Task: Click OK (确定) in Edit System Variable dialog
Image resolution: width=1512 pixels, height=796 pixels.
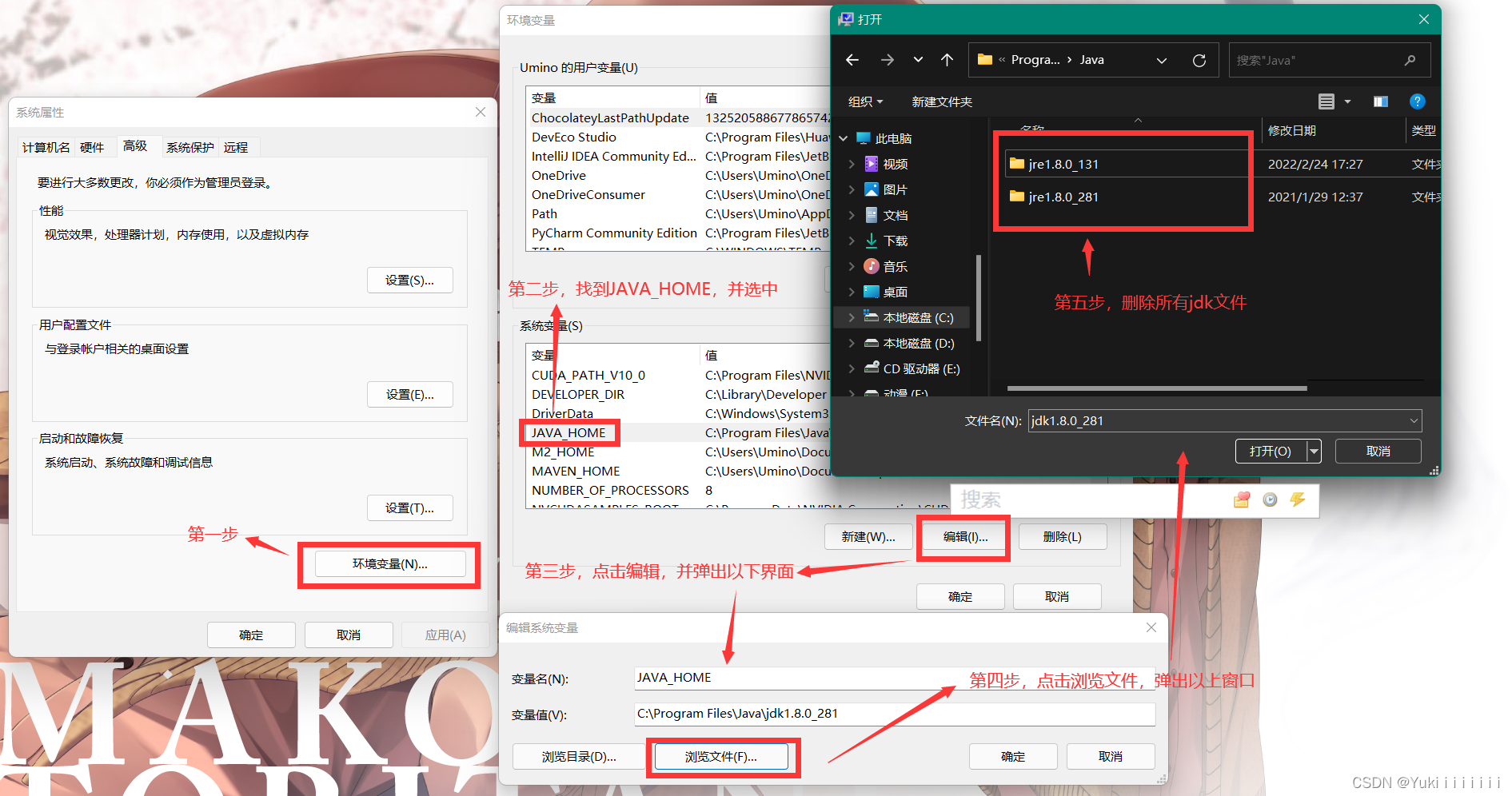Action: point(1013,756)
